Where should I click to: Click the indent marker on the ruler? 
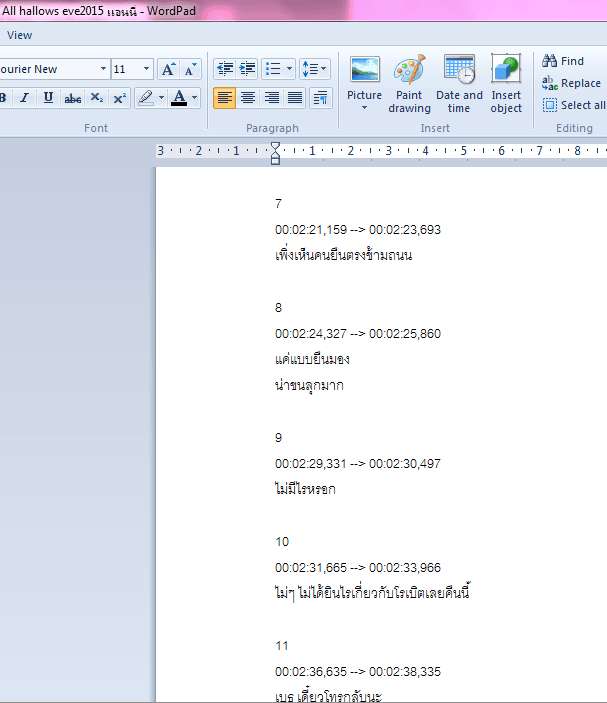click(275, 153)
